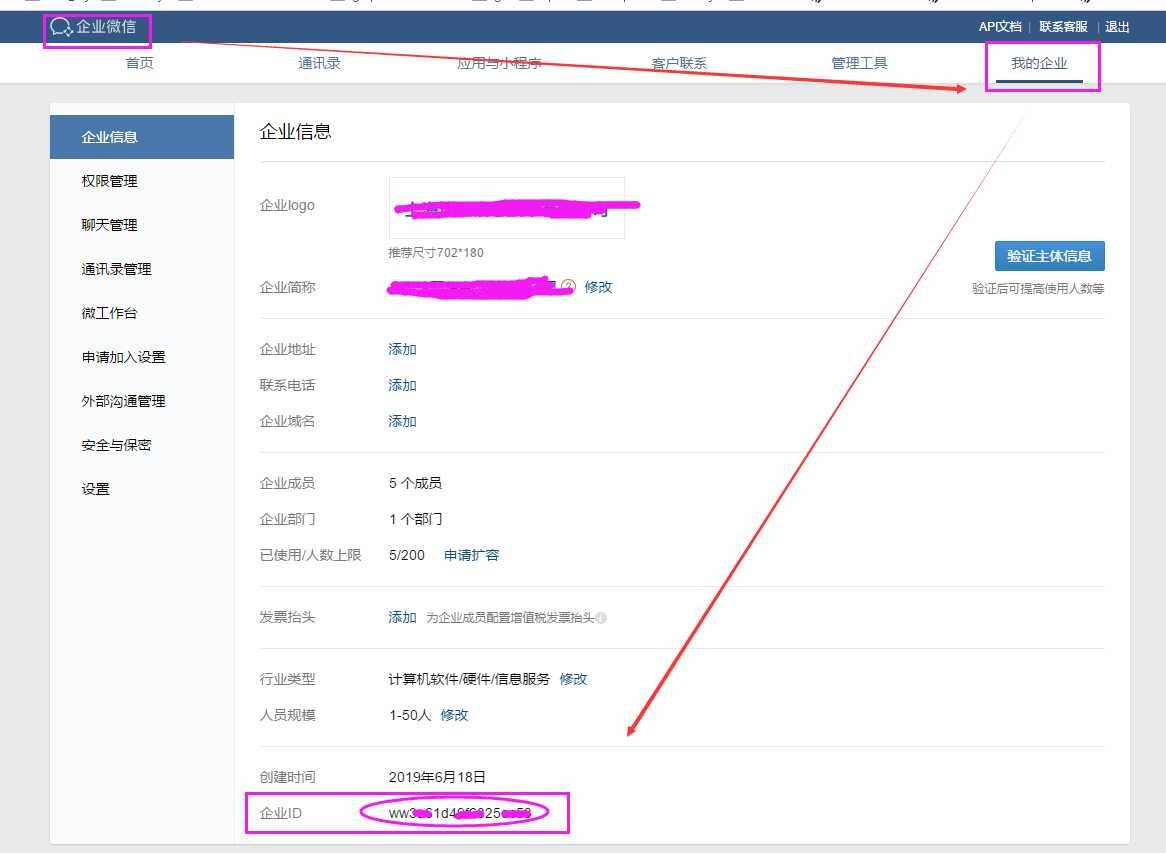Open 外部沟通管理 in the sidebar
Screen dimensions: 1166x853
tap(123, 401)
